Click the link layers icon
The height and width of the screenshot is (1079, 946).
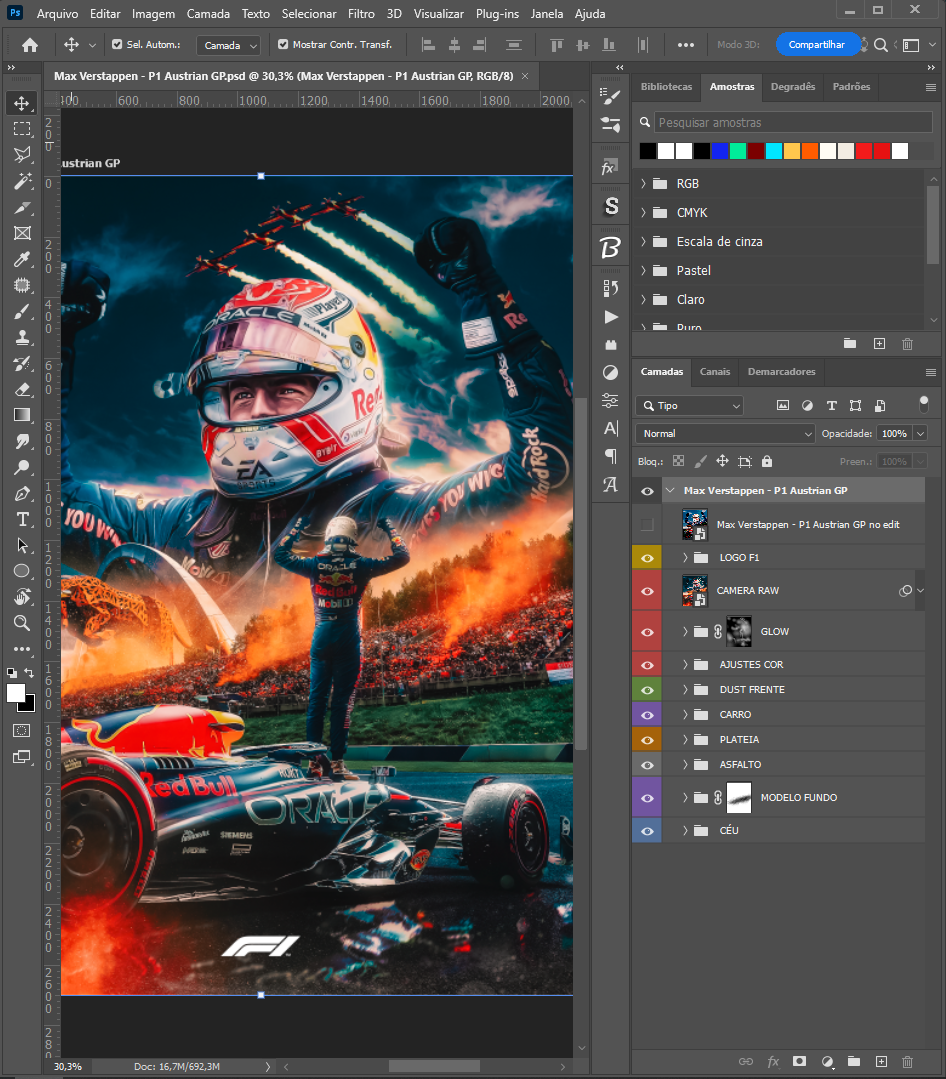[x=746, y=1061]
